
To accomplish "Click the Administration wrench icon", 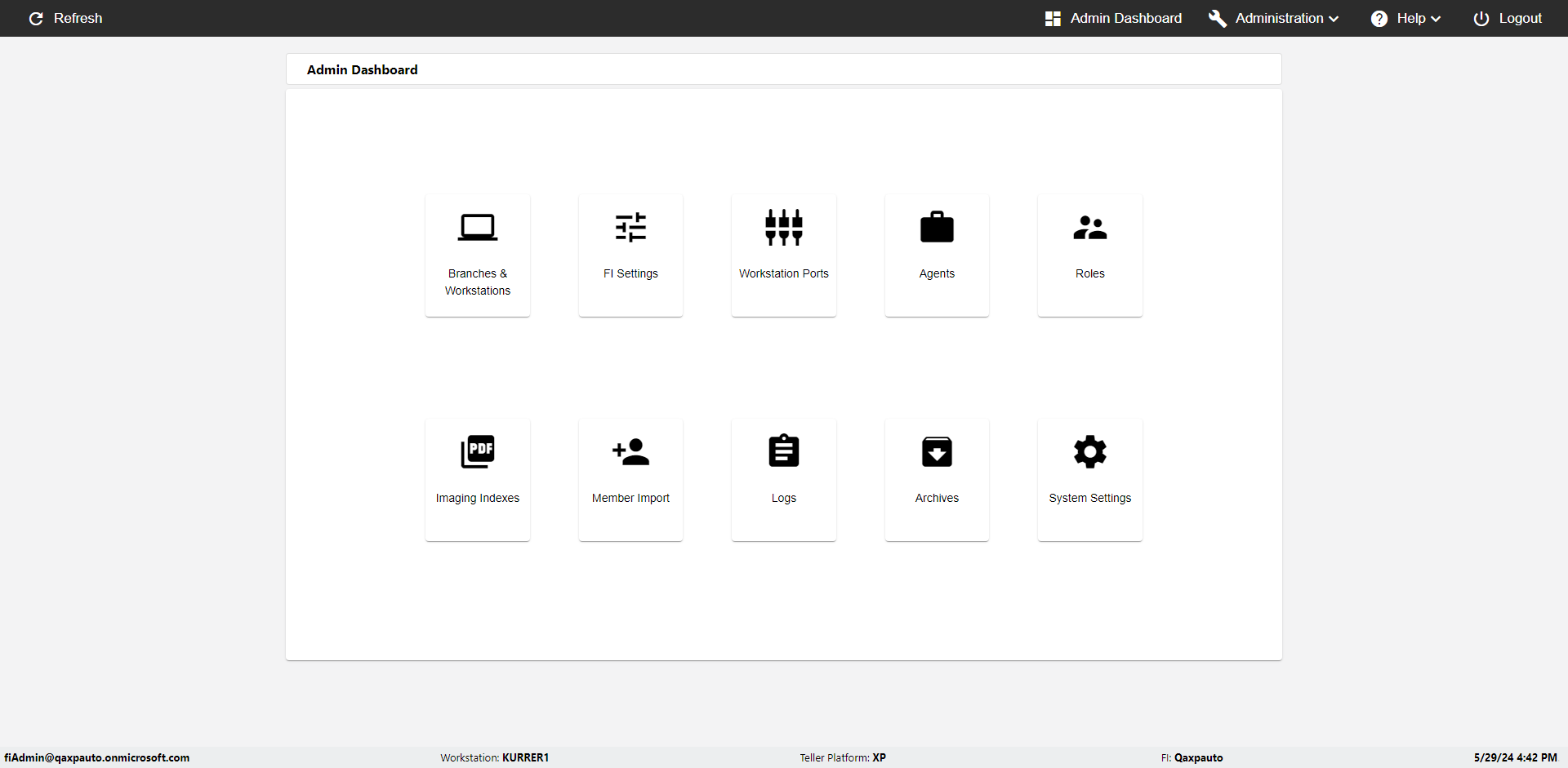I will 1218,18.
